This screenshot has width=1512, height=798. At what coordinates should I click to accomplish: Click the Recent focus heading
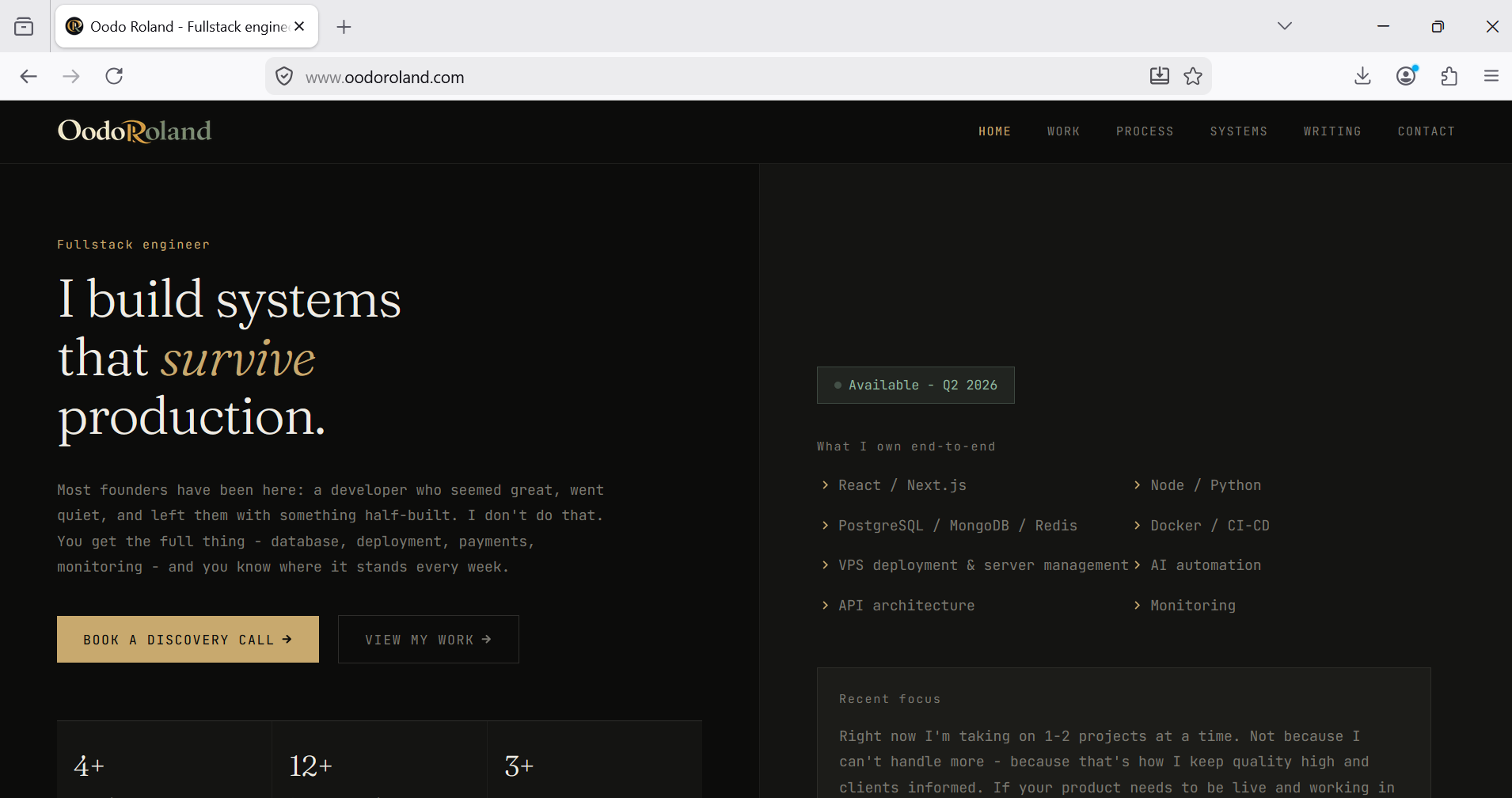(x=890, y=699)
